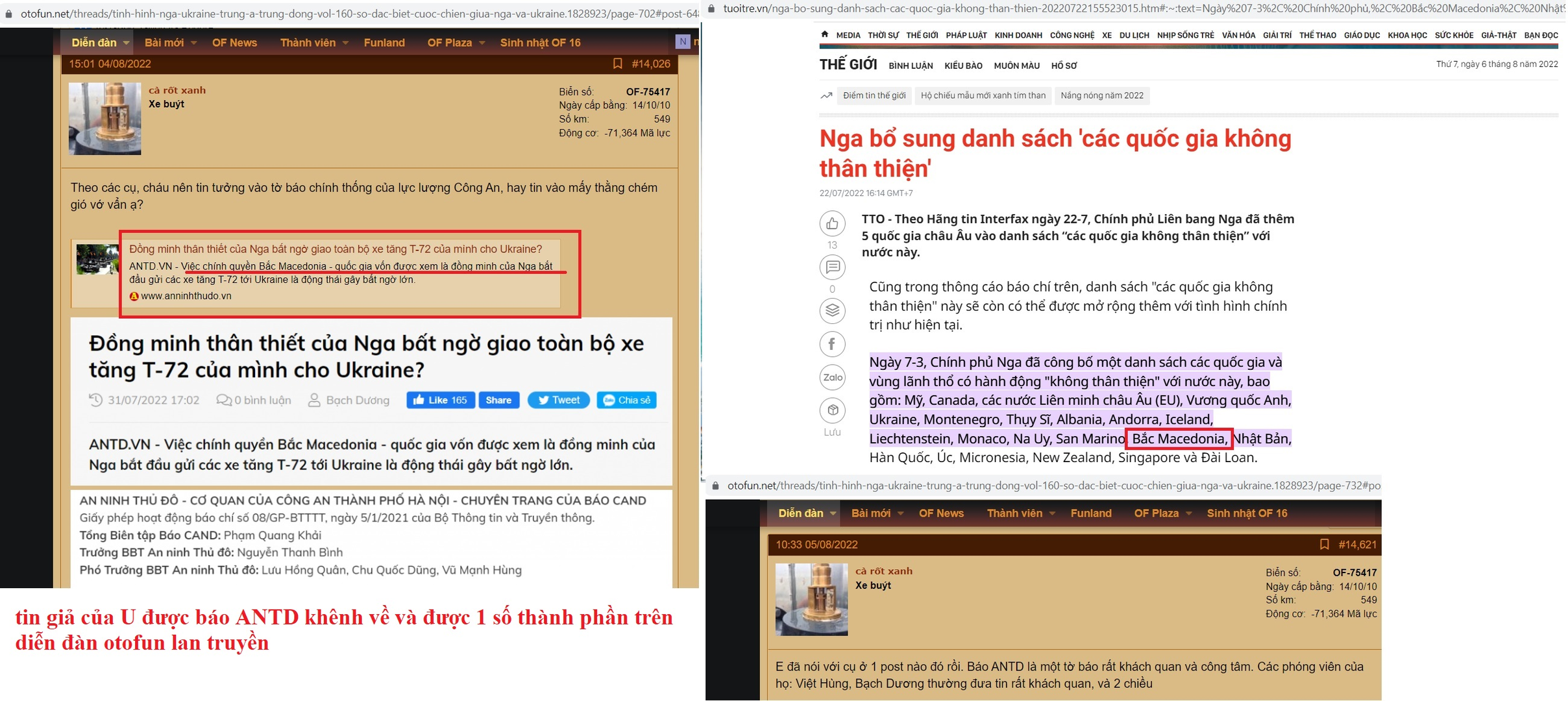Viewport: 1568px width, 701px height.
Task: Click the Tuổi Trẻ home icon
Action: 824,34
